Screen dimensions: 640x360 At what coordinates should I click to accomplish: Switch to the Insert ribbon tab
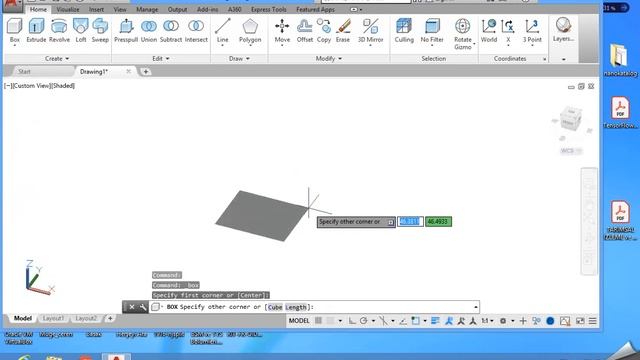(96, 9)
